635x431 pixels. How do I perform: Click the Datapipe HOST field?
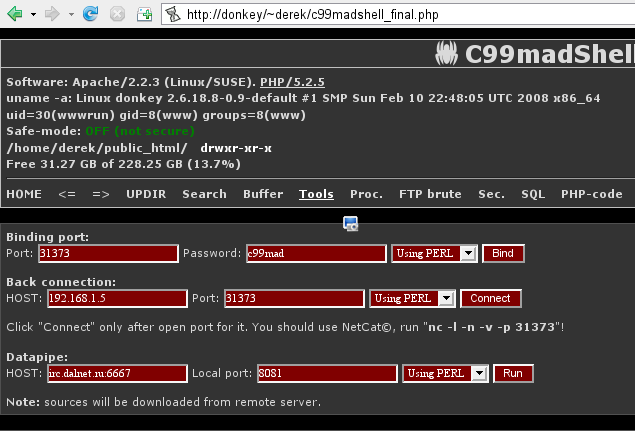click(x=117, y=373)
